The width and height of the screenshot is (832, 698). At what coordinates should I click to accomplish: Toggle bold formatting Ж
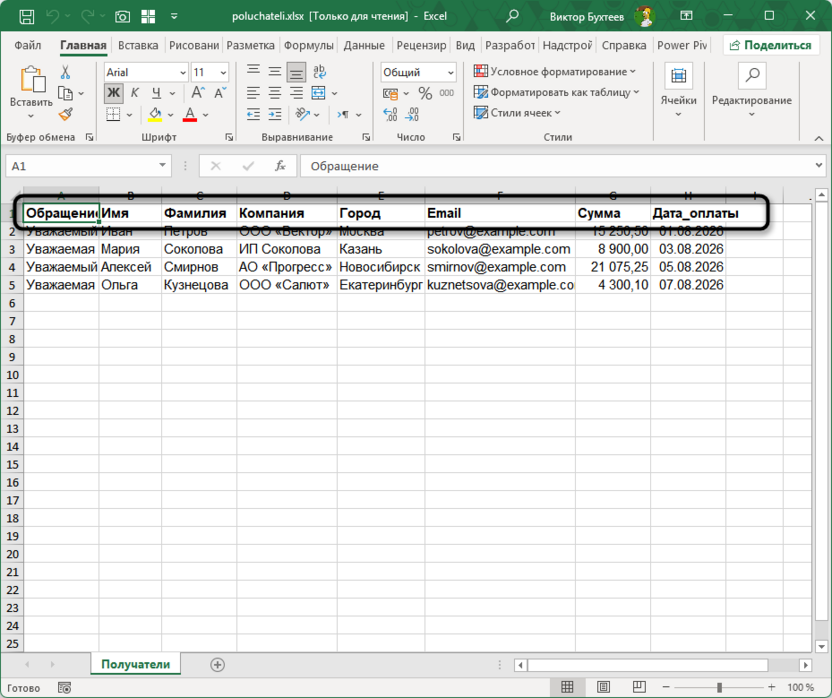[114, 93]
